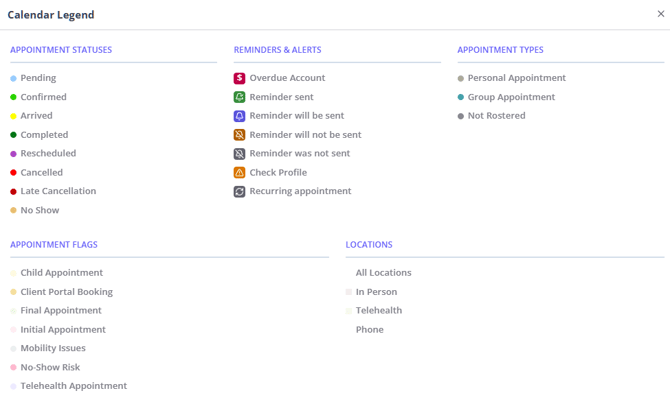Screen dimensions: 670x404
Task: Click the 'Late Cancellation' label
Action: (58, 191)
